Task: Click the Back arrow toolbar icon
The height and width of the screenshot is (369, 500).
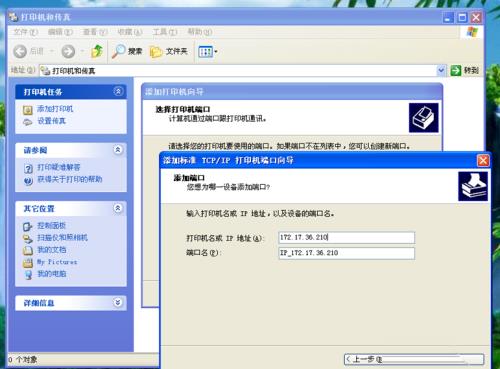Action: click(20, 51)
